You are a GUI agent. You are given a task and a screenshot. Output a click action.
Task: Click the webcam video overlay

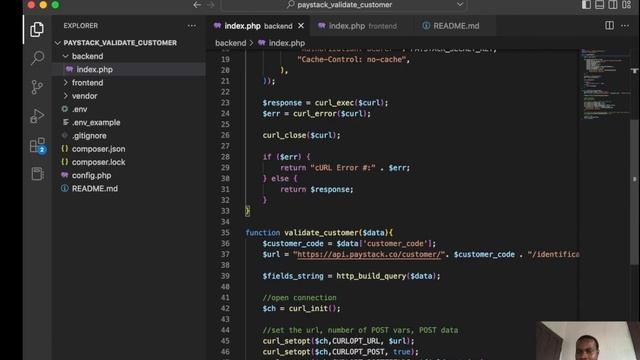588,341
